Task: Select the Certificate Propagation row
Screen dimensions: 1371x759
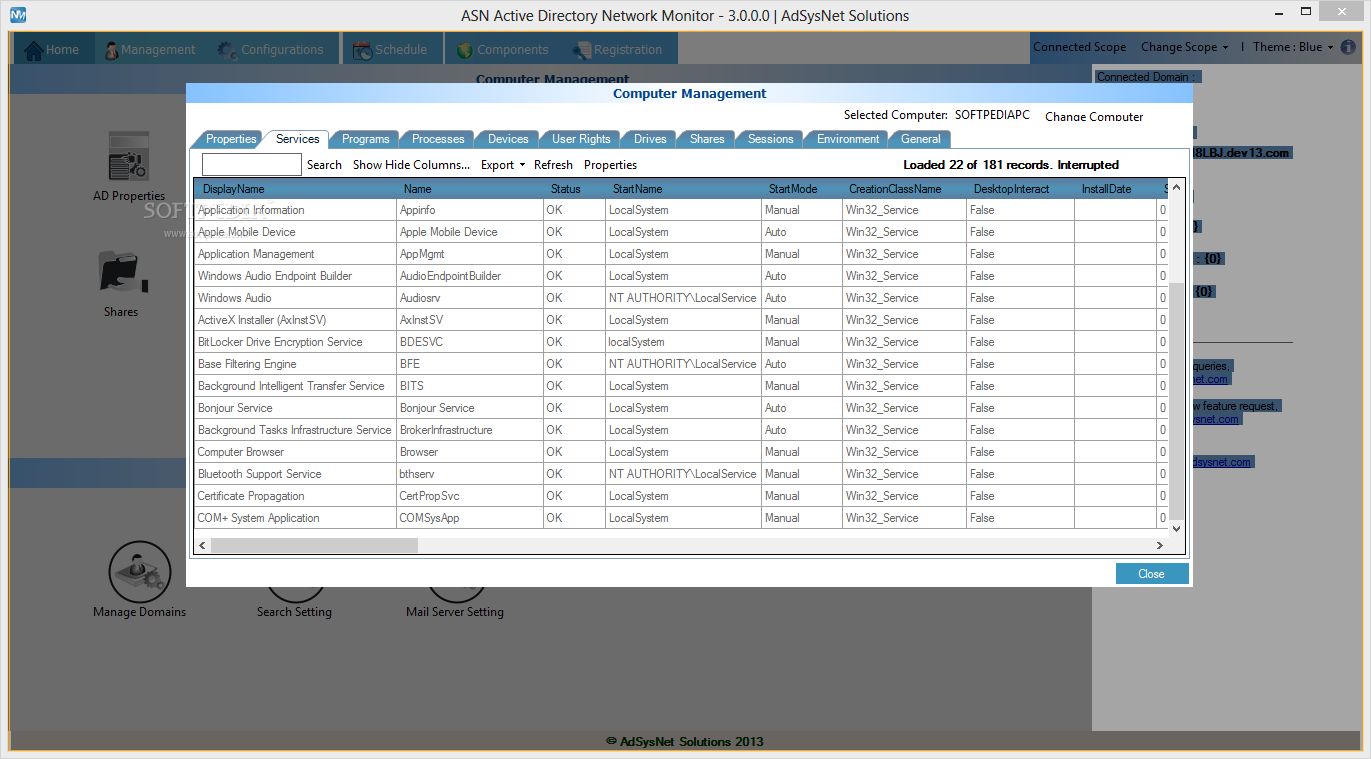Action: point(680,496)
